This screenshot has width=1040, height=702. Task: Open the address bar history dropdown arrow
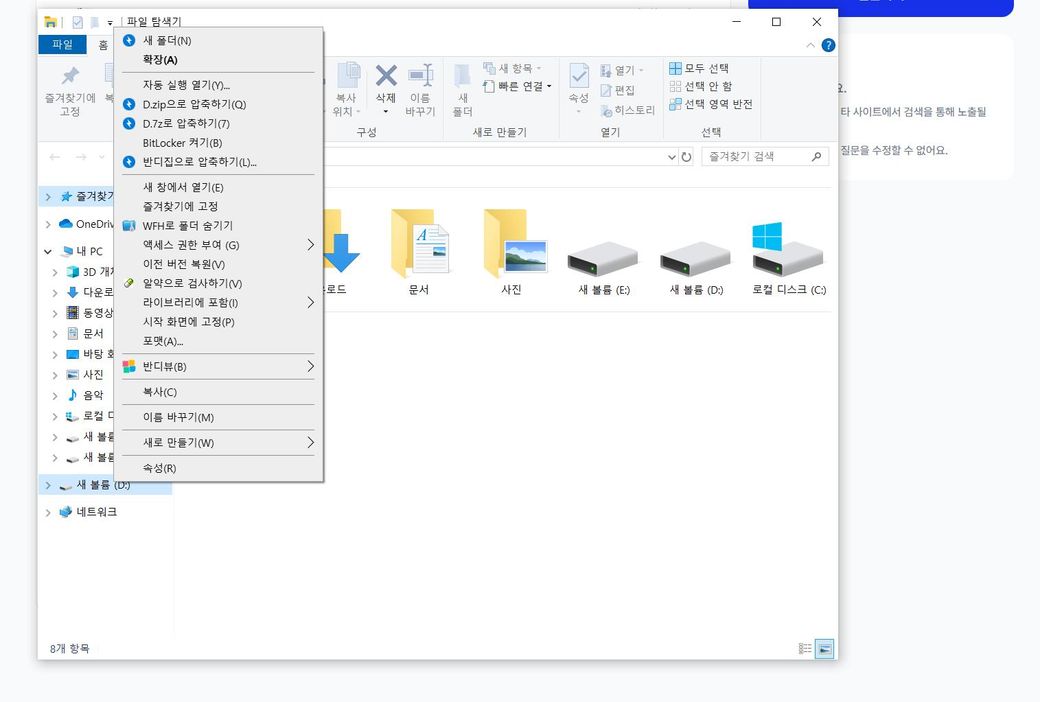click(672, 157)
